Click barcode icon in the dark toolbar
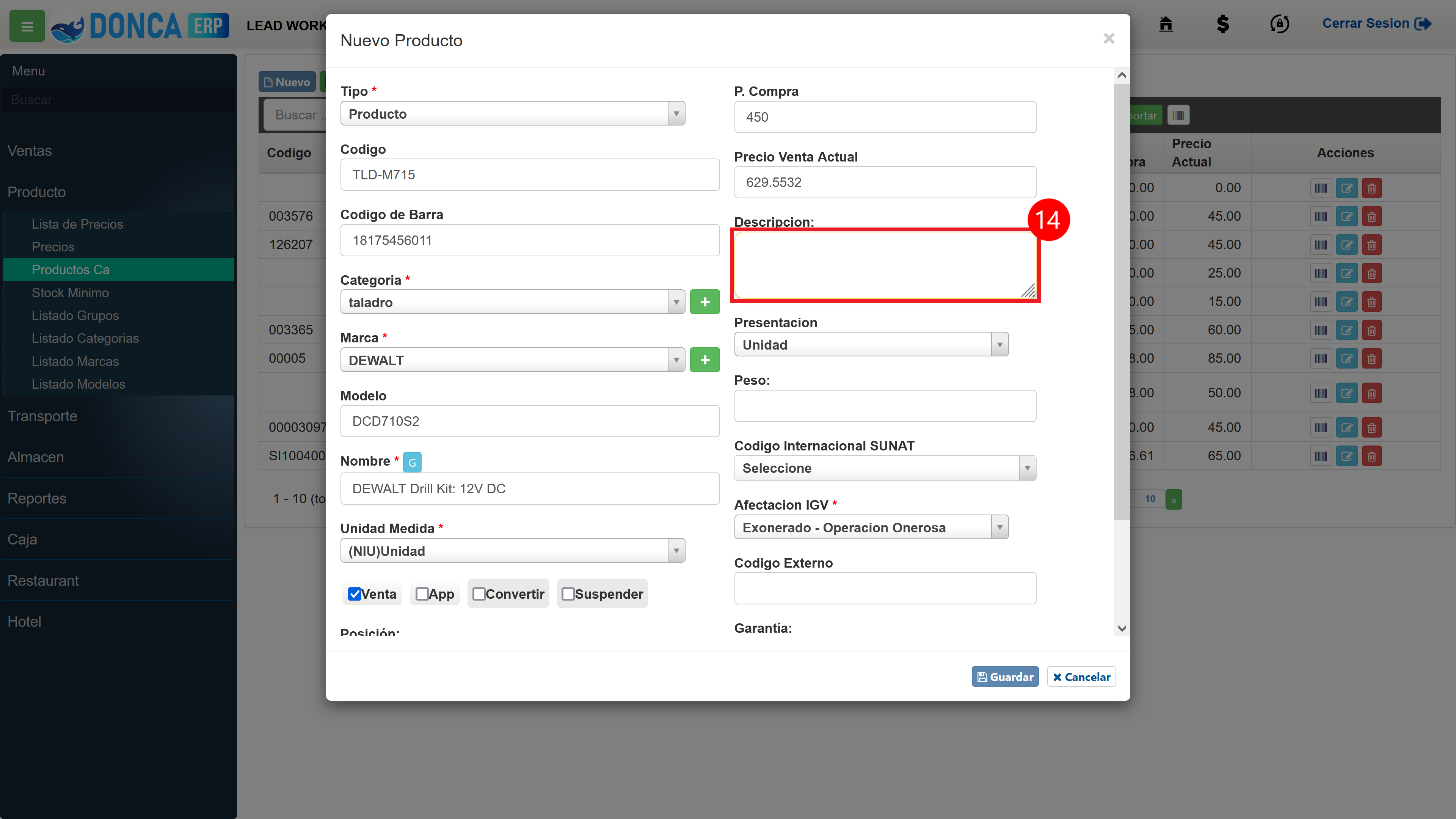 pyautogui.click(x=1178, y=115)
